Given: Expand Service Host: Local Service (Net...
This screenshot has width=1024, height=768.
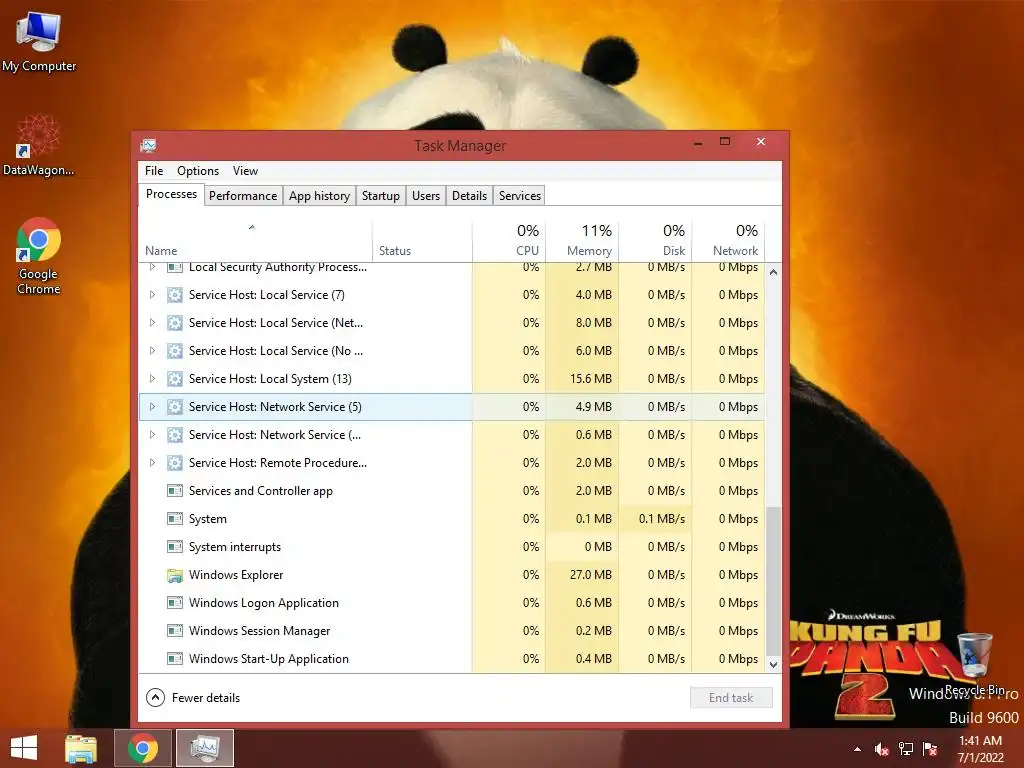Looking at the screenshot, I should [152, 323].
